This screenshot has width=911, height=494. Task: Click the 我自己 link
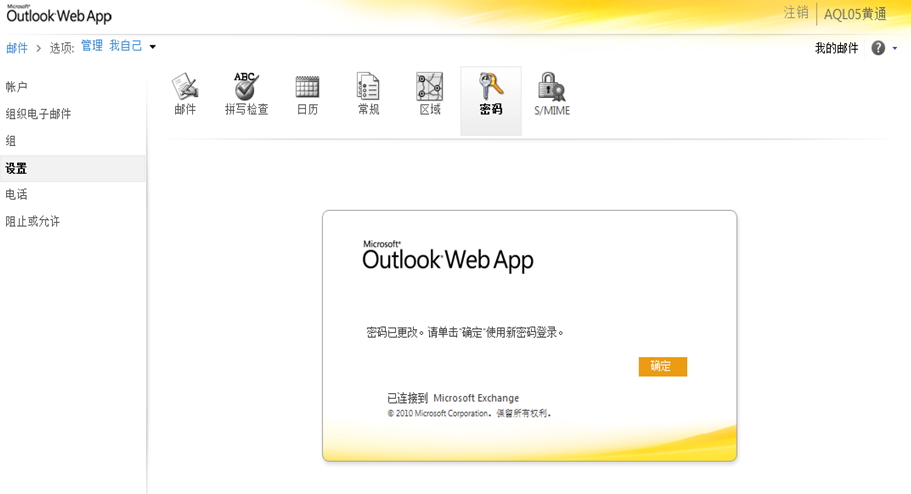point(125,46)
